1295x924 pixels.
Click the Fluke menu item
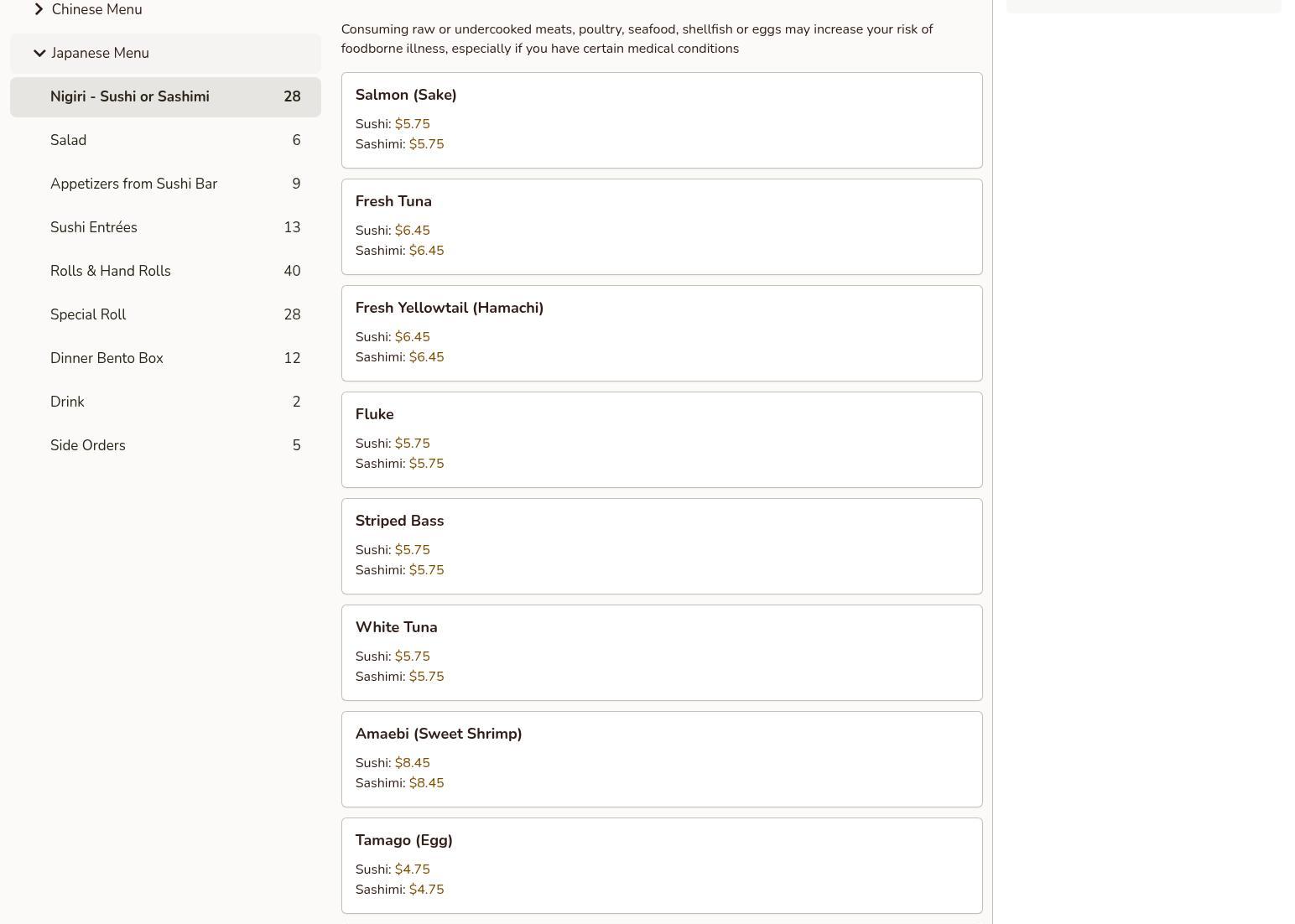(661, 439)
